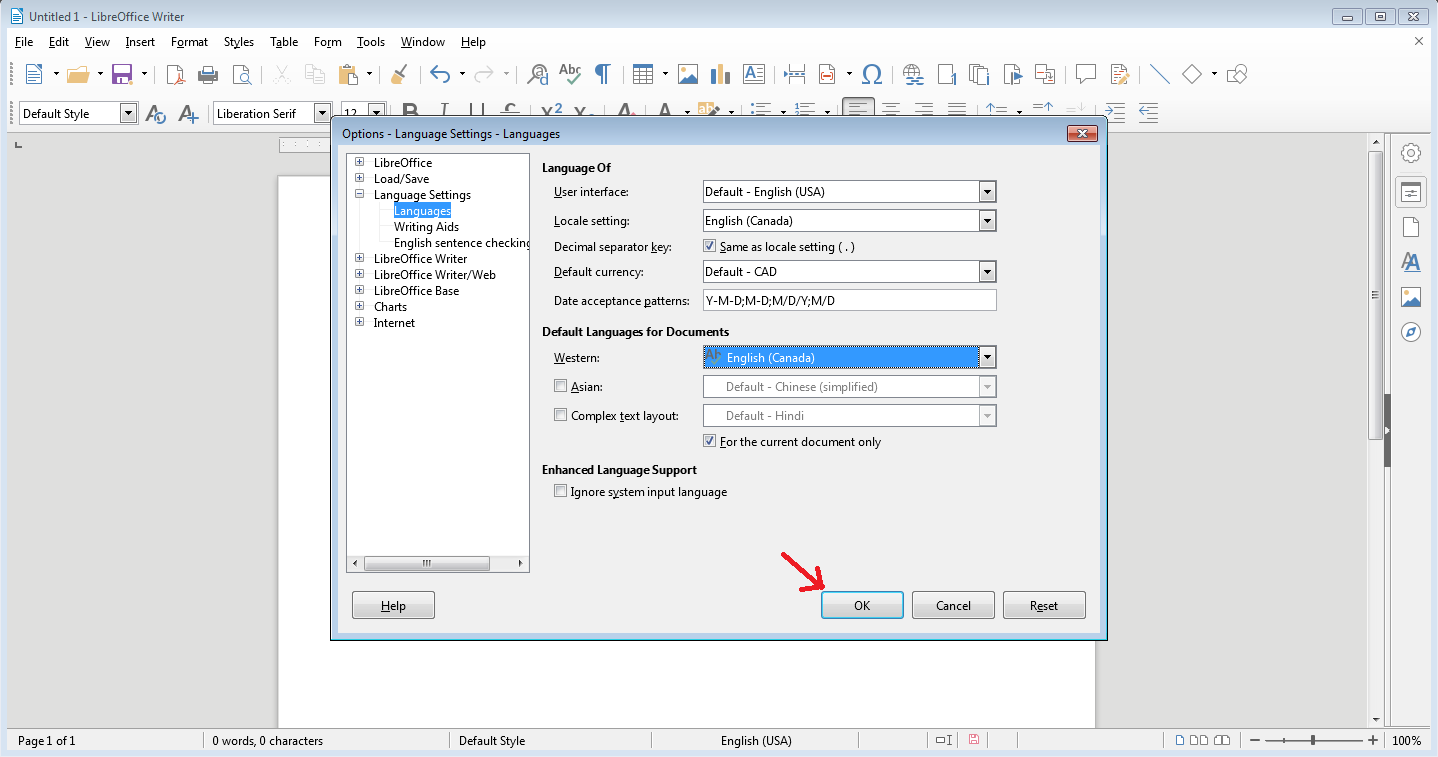
Task: Click the Save document icon
Action: (x=122, y=74)
